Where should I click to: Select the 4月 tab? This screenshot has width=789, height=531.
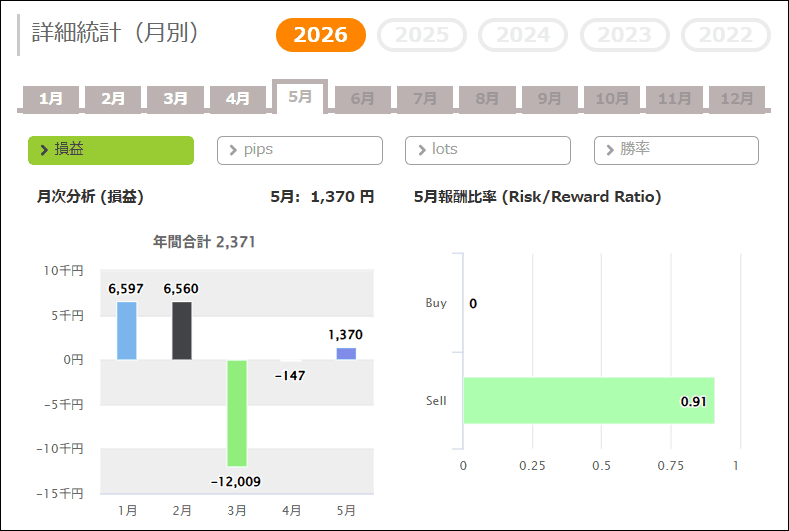[x=238, y=99]
